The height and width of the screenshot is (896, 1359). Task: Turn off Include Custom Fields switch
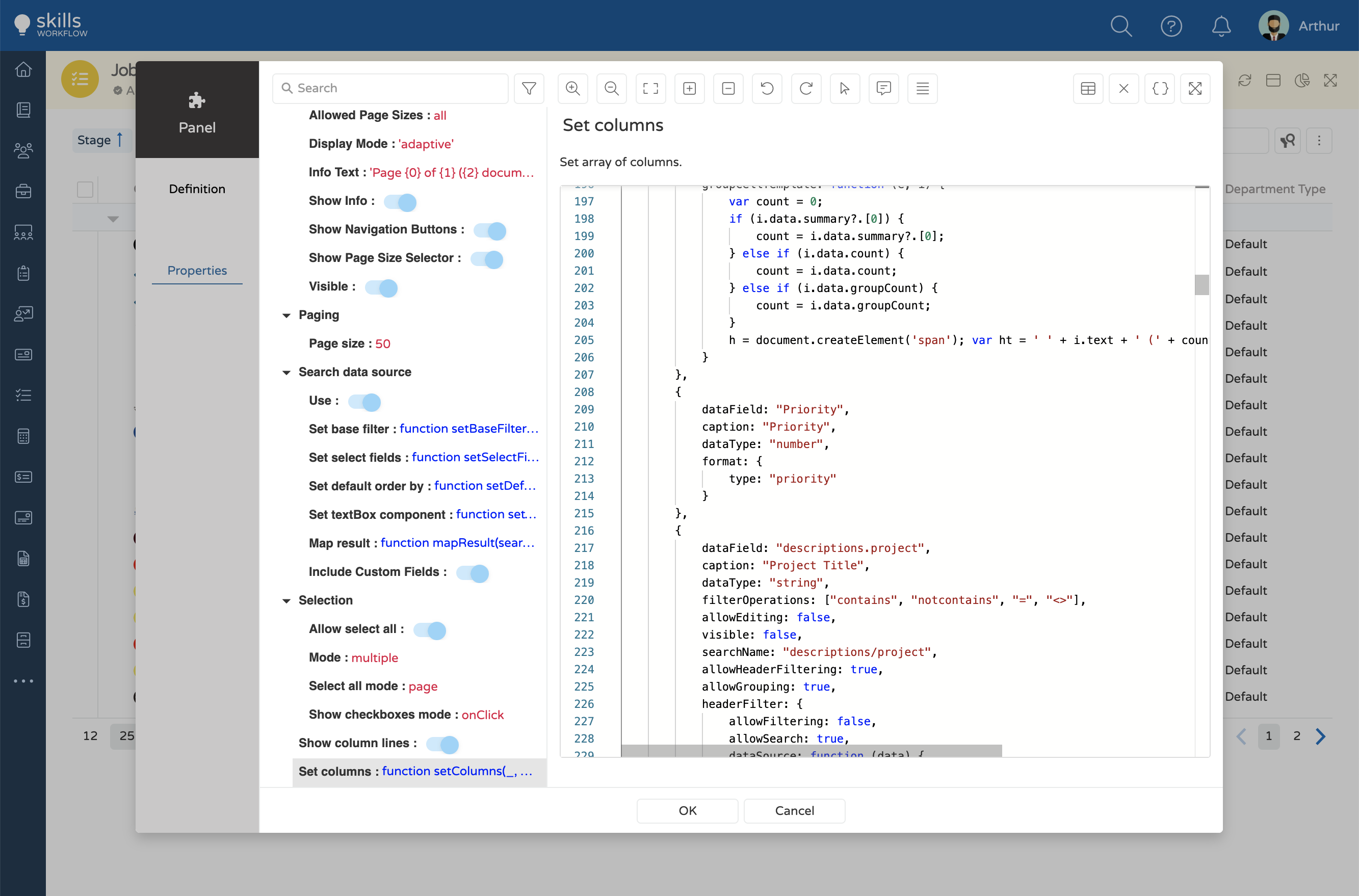click(473, 572)
